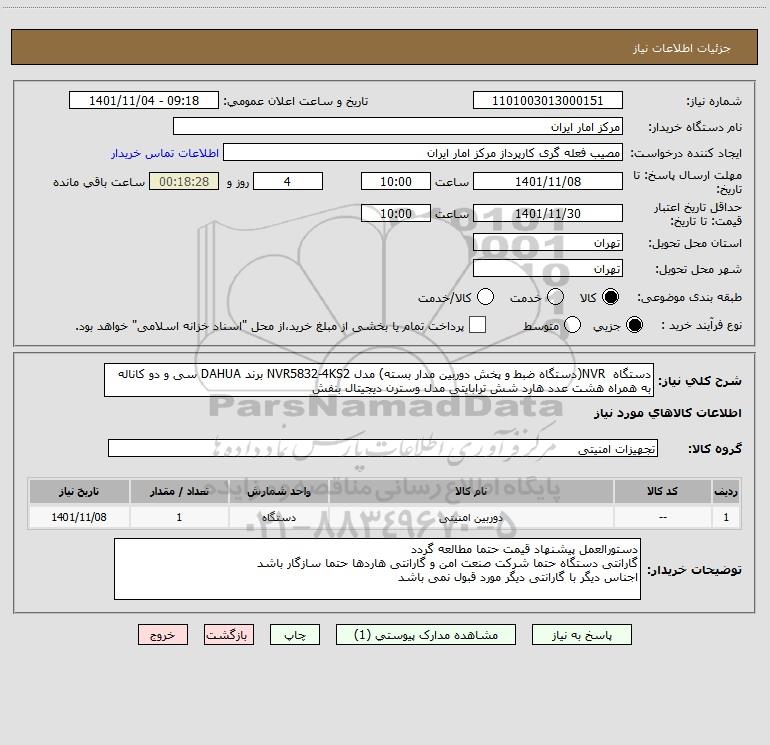The image size is (770, 745).
Task: Click the خروج exit button
Action: click(x=163, y=635)
